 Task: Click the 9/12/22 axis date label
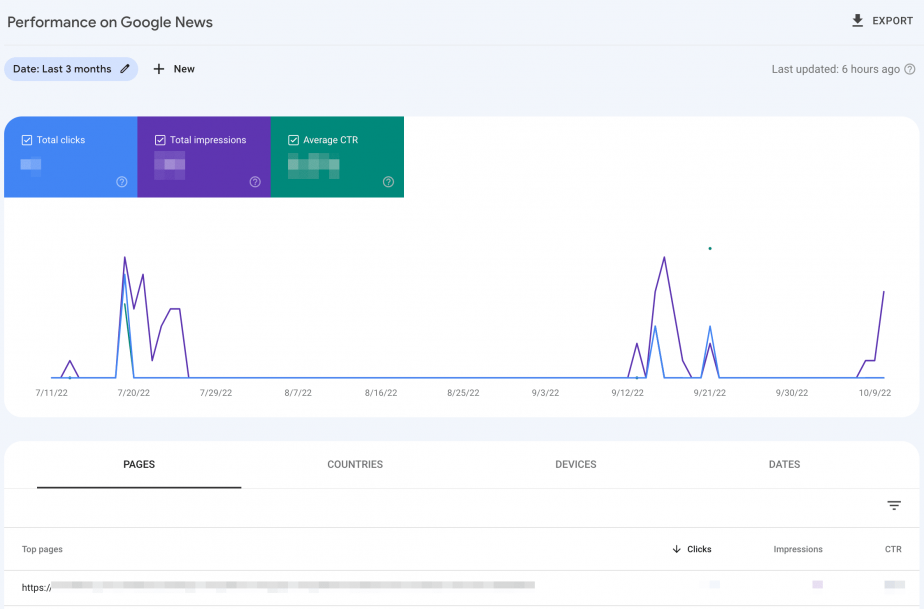coord(628,393)
